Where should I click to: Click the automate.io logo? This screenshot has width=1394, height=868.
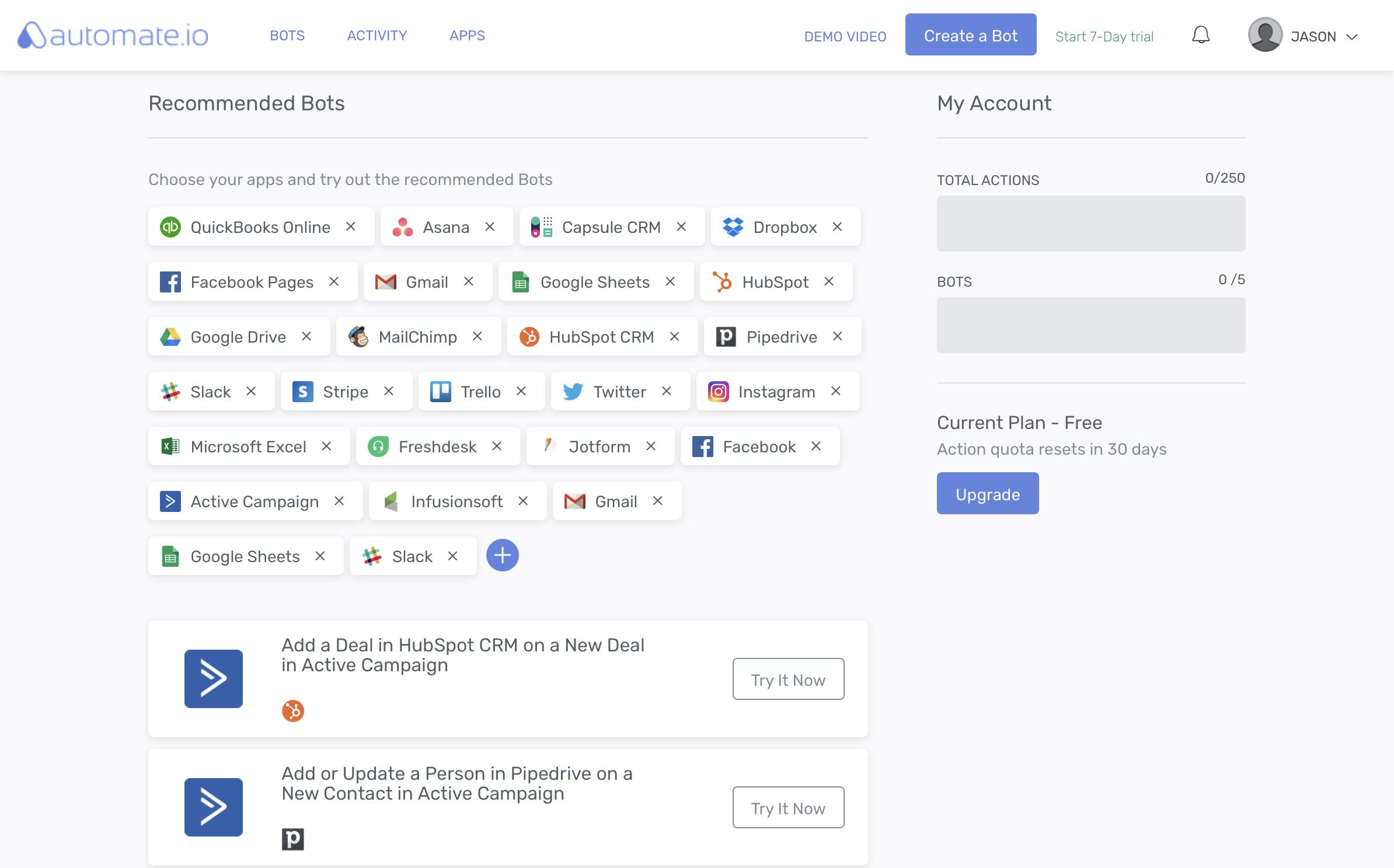coord(113,36)
